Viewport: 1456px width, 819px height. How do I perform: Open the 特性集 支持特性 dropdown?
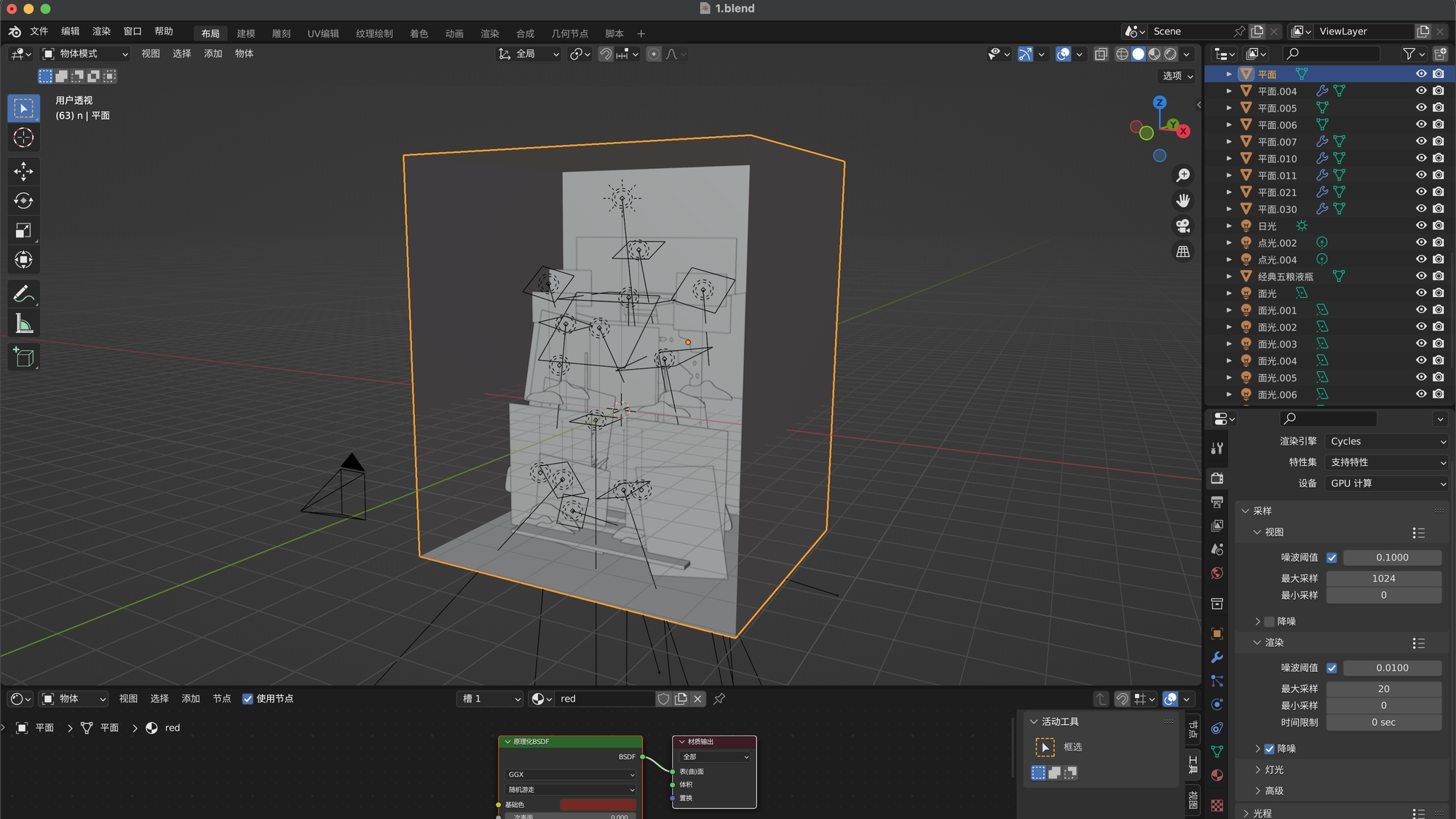click(x=1387, y=462)
